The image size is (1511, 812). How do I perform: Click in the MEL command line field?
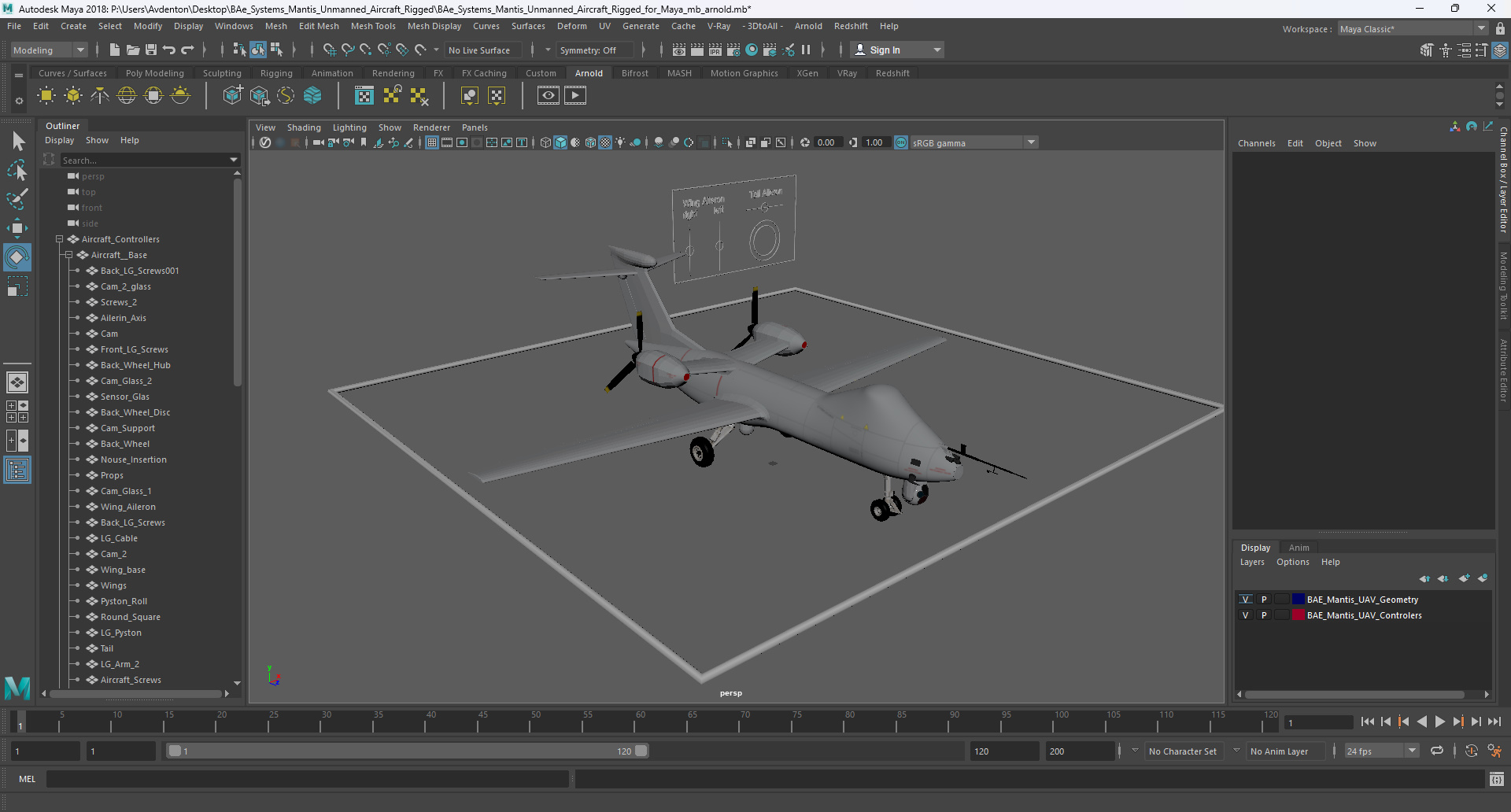tap(307, 779)
